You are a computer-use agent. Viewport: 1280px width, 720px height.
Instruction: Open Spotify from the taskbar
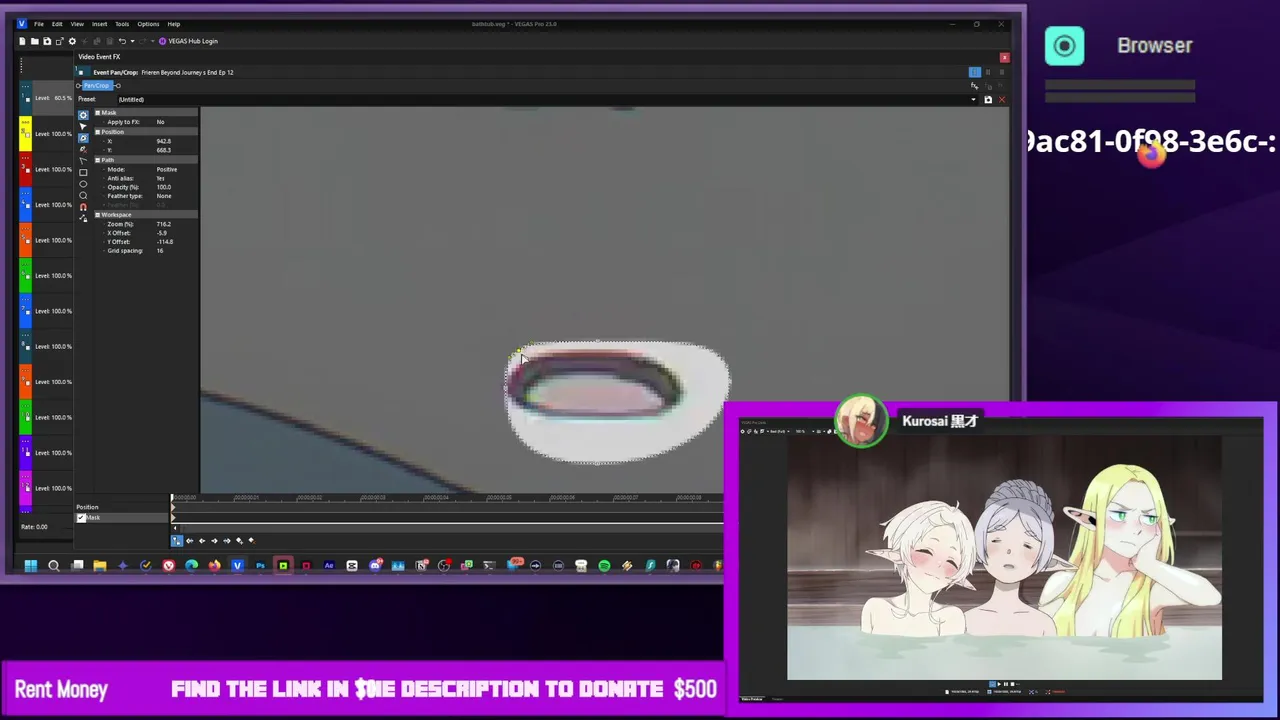604,566
